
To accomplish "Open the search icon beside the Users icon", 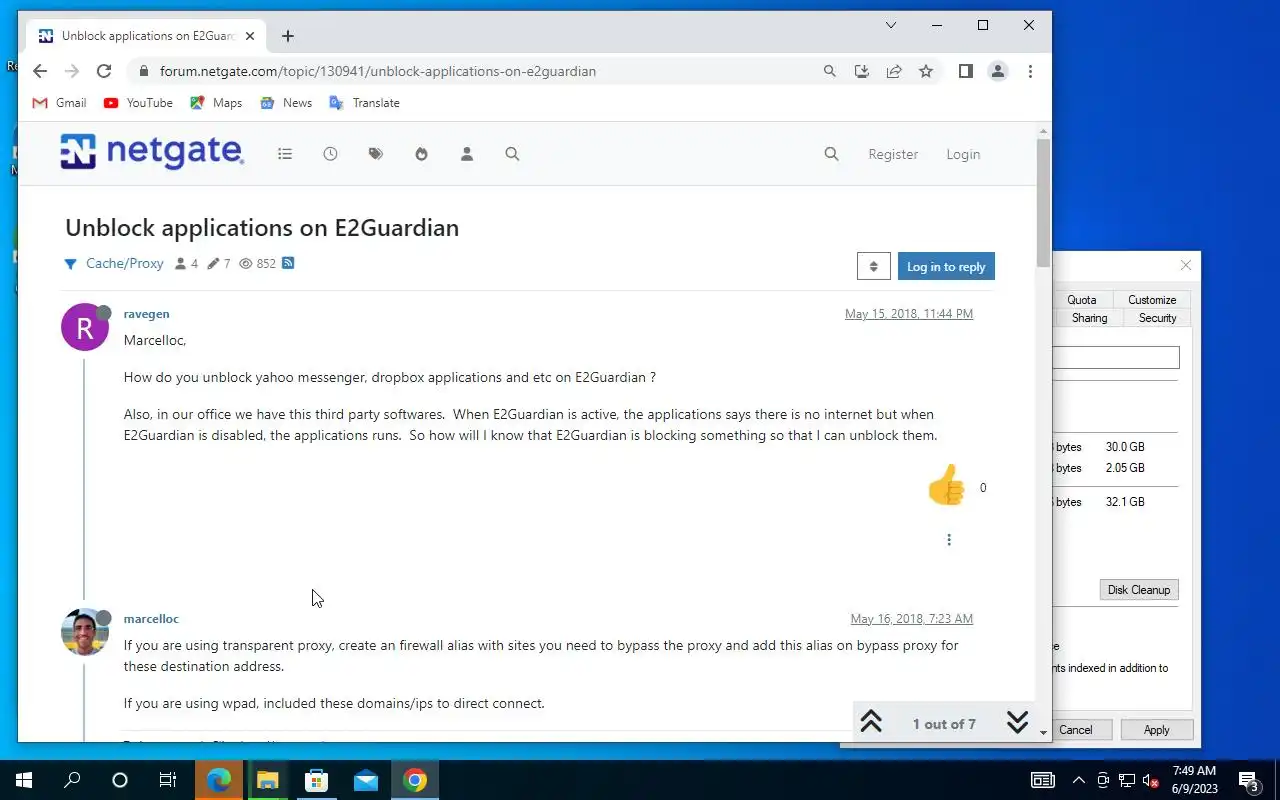I will click(x=512, y=154).
